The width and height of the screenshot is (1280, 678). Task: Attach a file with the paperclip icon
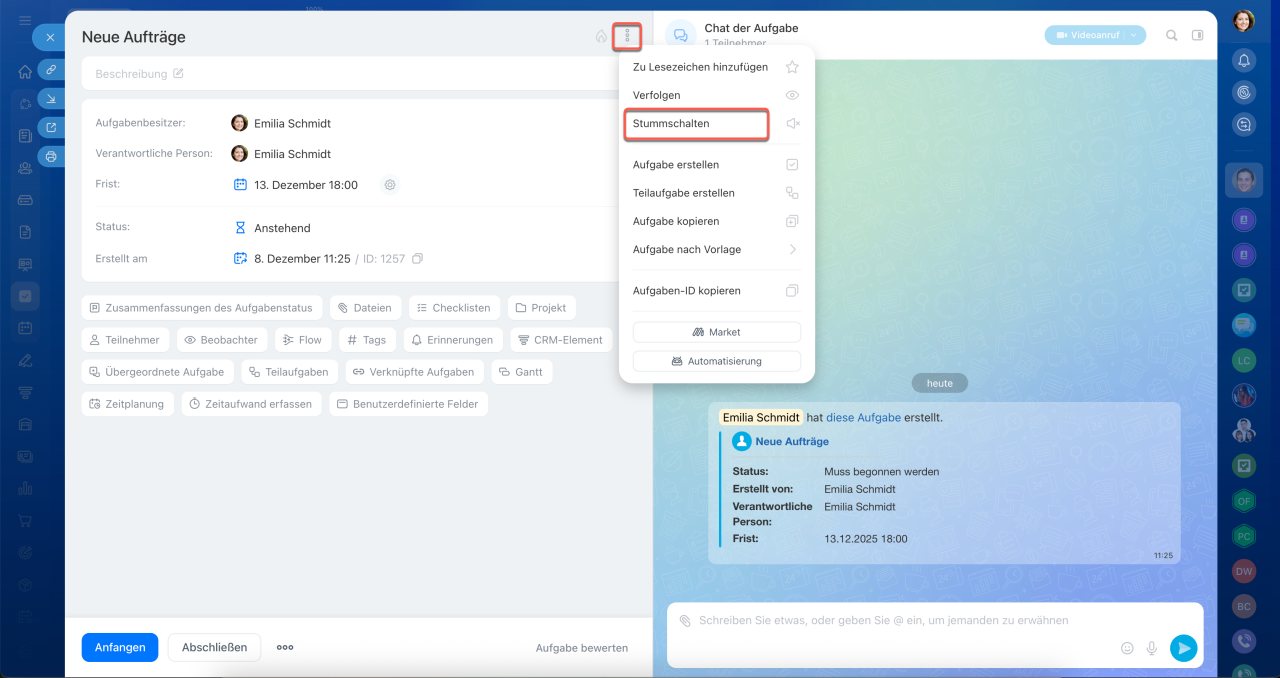pyautogui.click(x=685, y=621)
